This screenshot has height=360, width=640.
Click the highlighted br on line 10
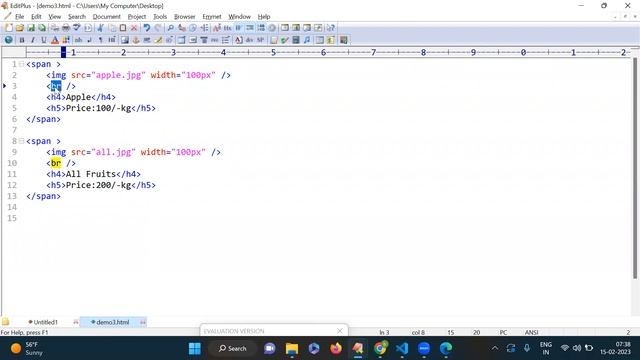[x=56, y=163]
